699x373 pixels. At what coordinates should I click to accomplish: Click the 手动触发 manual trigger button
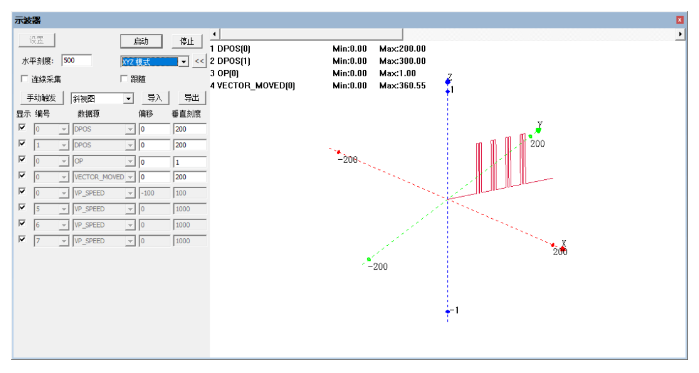click(x=41, y=98)
